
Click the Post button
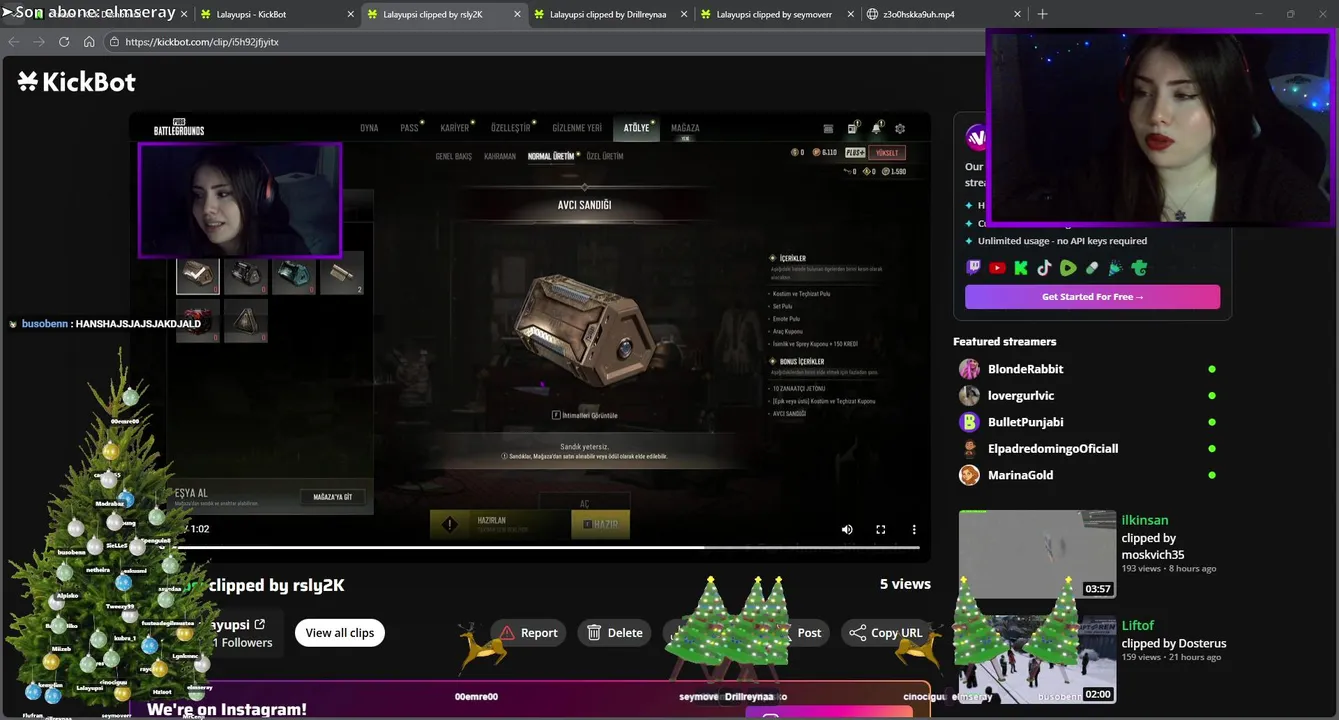click(x=809, y=633)
